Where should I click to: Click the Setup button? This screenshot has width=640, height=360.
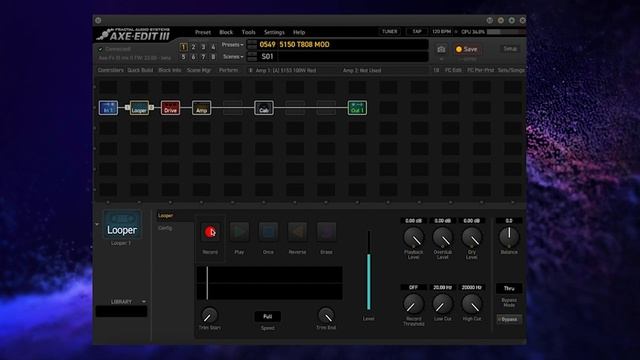pyautogui.click(x=510, y=49)
